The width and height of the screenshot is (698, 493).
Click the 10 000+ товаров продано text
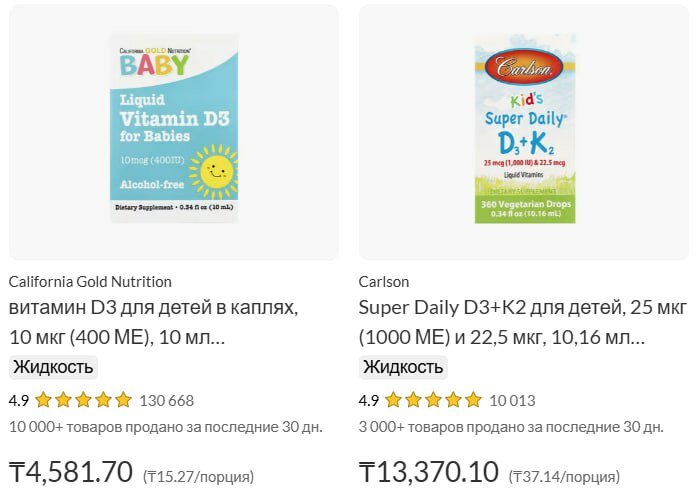click(x=166, y=427)
